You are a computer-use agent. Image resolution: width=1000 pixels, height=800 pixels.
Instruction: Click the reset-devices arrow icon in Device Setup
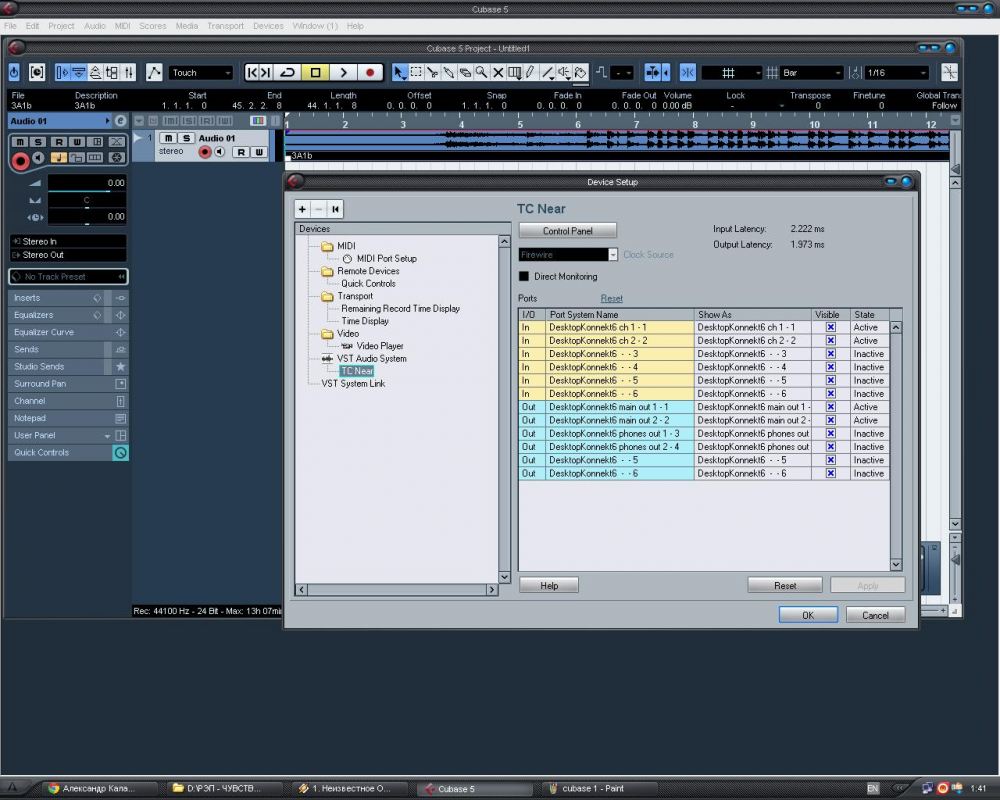point(335,209)
